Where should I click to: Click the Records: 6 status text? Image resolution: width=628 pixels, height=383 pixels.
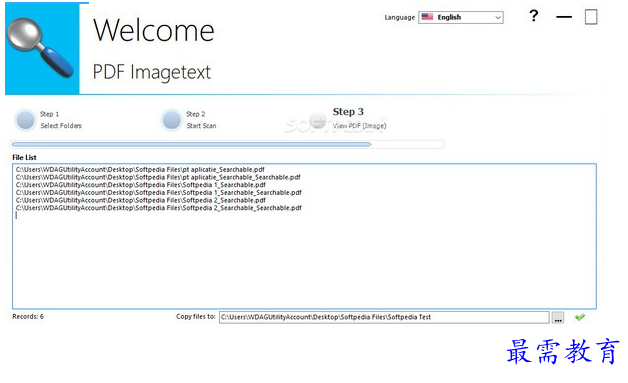click(x=28, y=316)
